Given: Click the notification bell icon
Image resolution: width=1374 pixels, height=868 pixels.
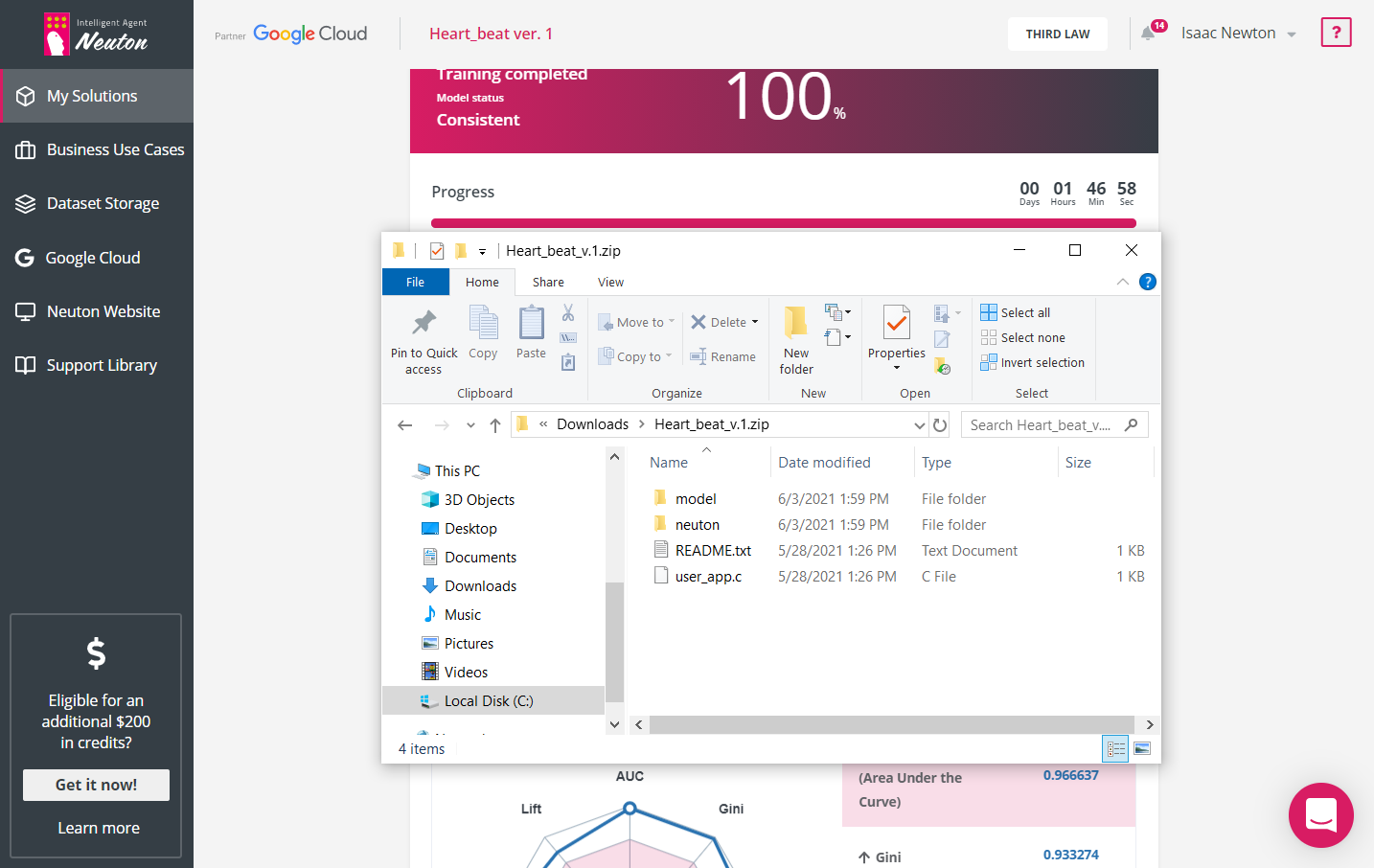Looking at the screenshot, I should point(1148,34).
